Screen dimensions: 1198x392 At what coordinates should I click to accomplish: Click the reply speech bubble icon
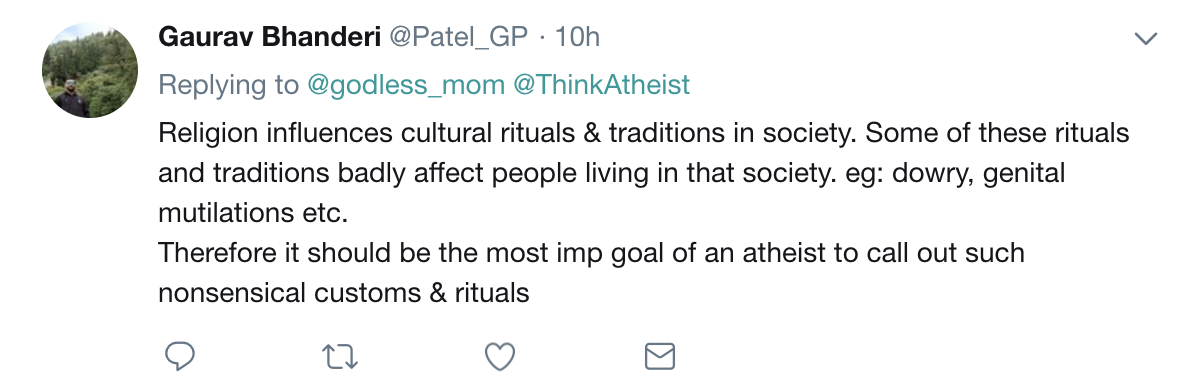click(180, 357)
